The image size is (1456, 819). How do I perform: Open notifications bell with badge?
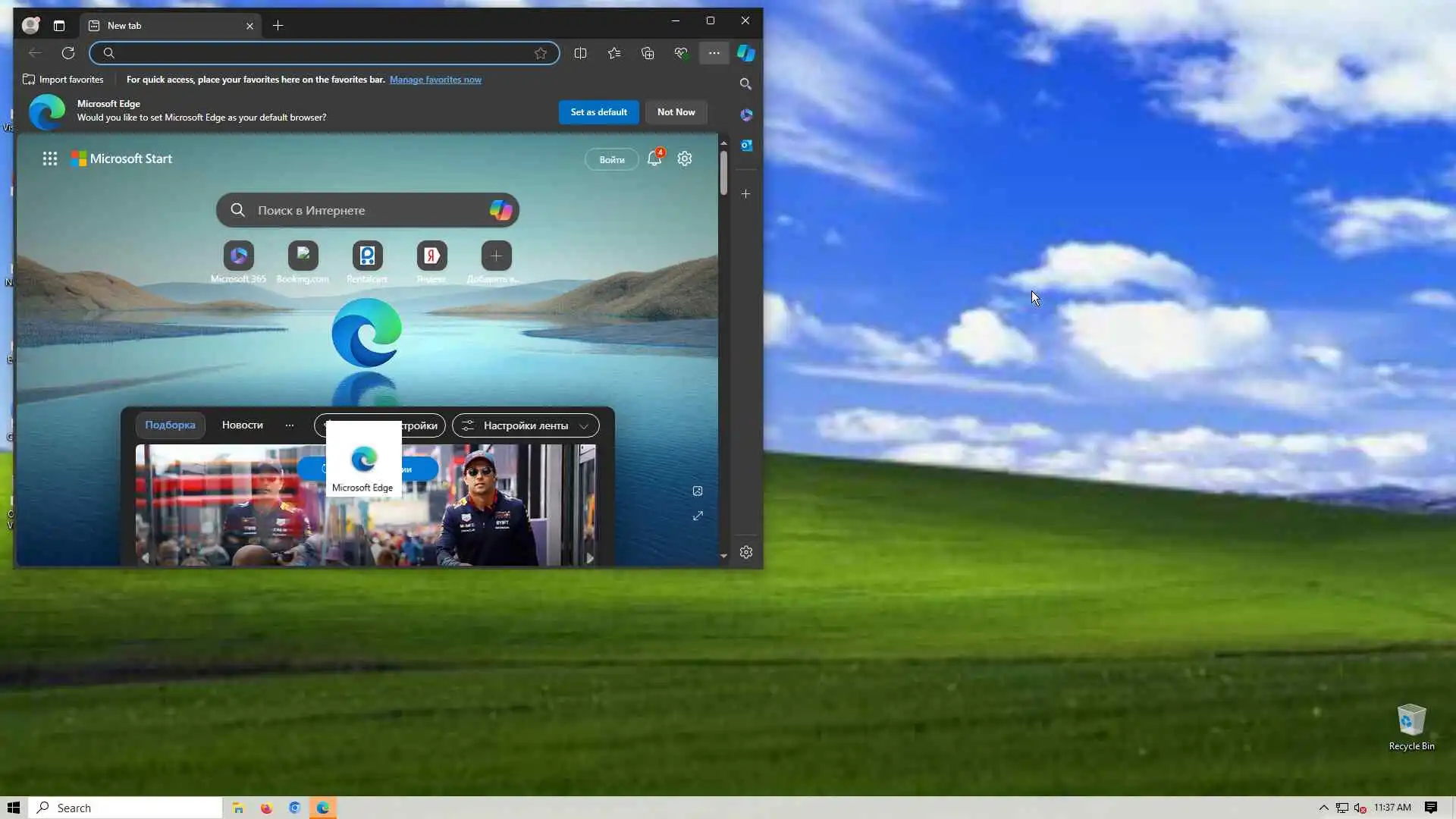coord(654,158)
